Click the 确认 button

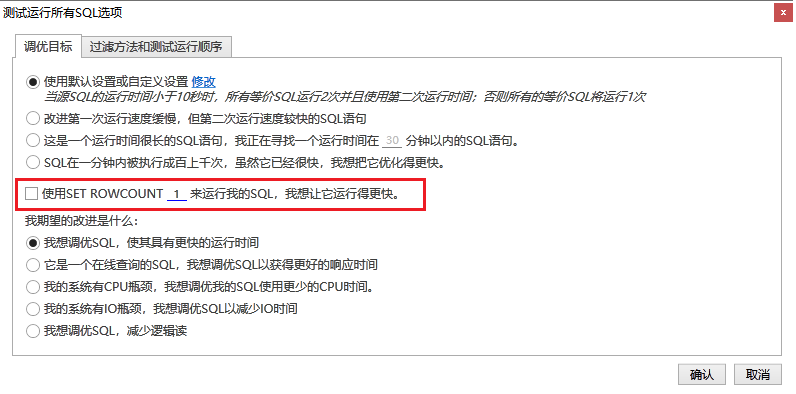click(x=702, y=375)
